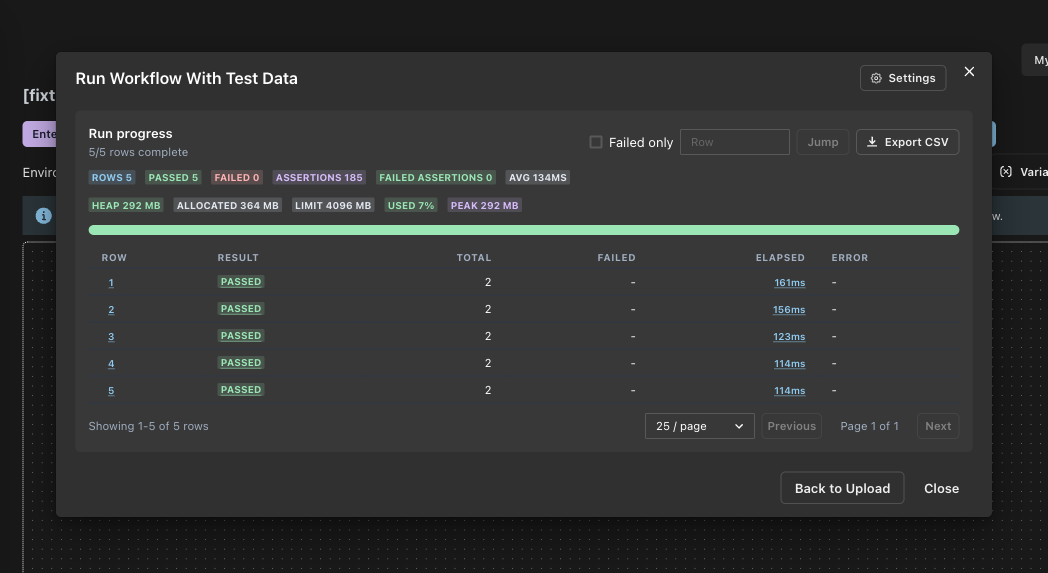Click the HEAP 292 MB badge
Viewport: 1048px width, 573px height.
126,205
